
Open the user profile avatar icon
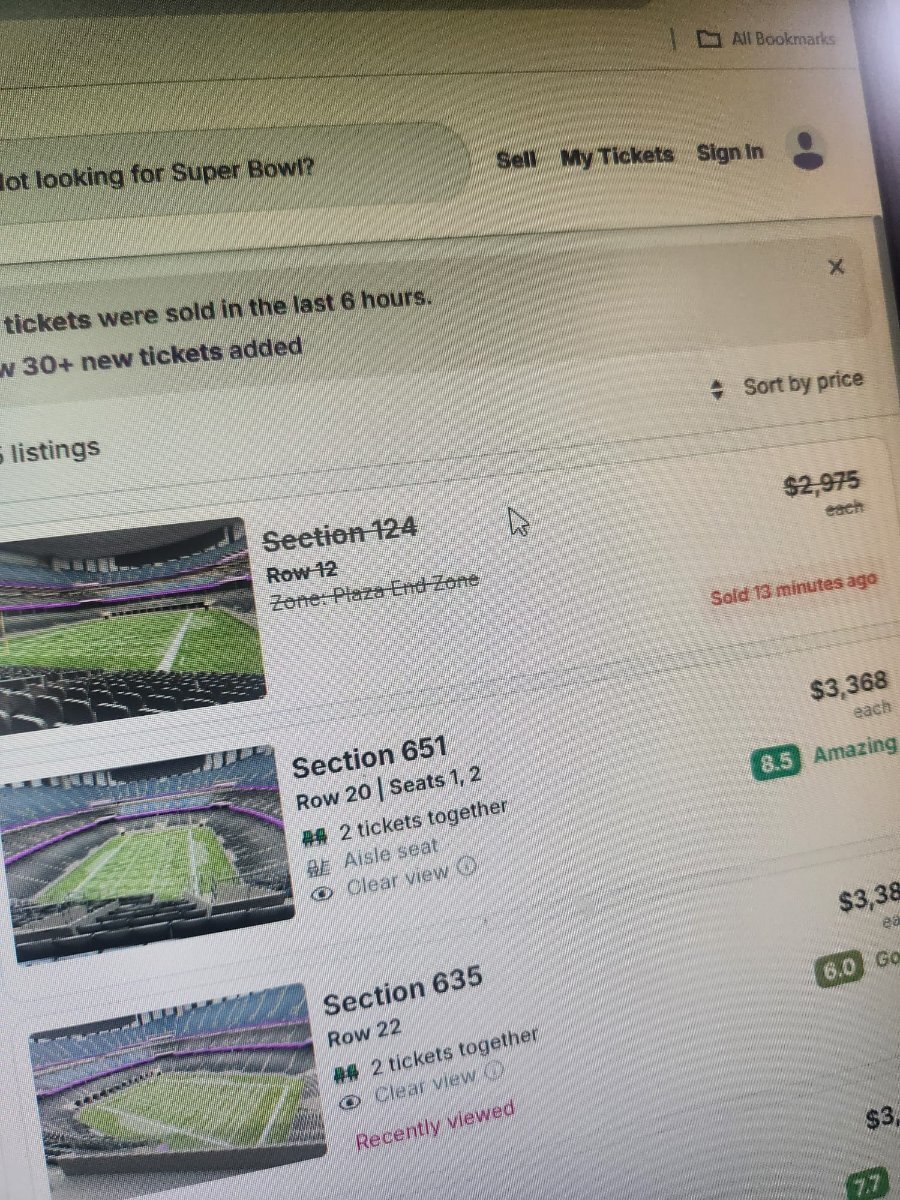808,150
